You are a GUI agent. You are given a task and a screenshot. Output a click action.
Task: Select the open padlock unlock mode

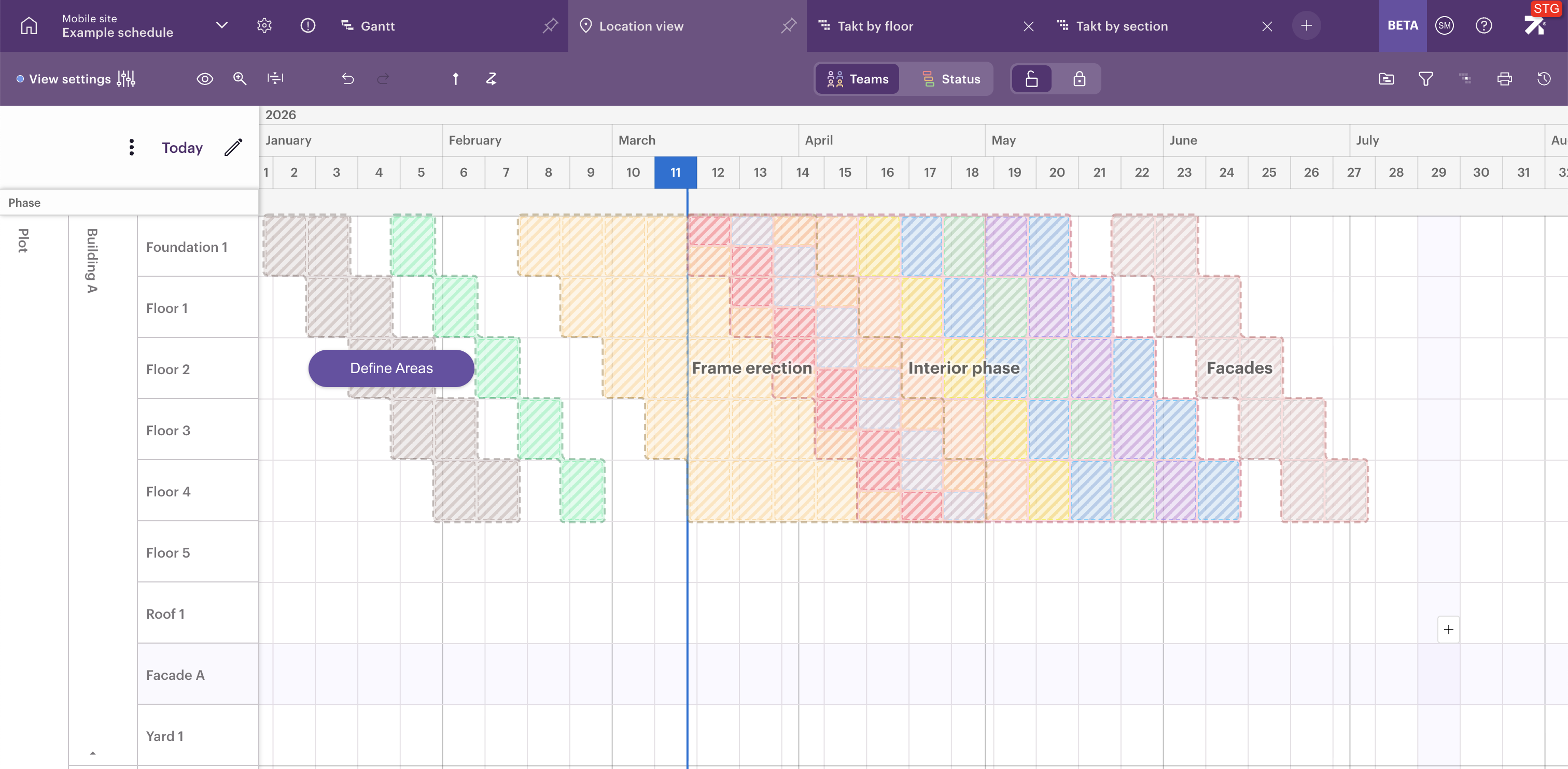pyautogui.click(x=1032, y=78)
